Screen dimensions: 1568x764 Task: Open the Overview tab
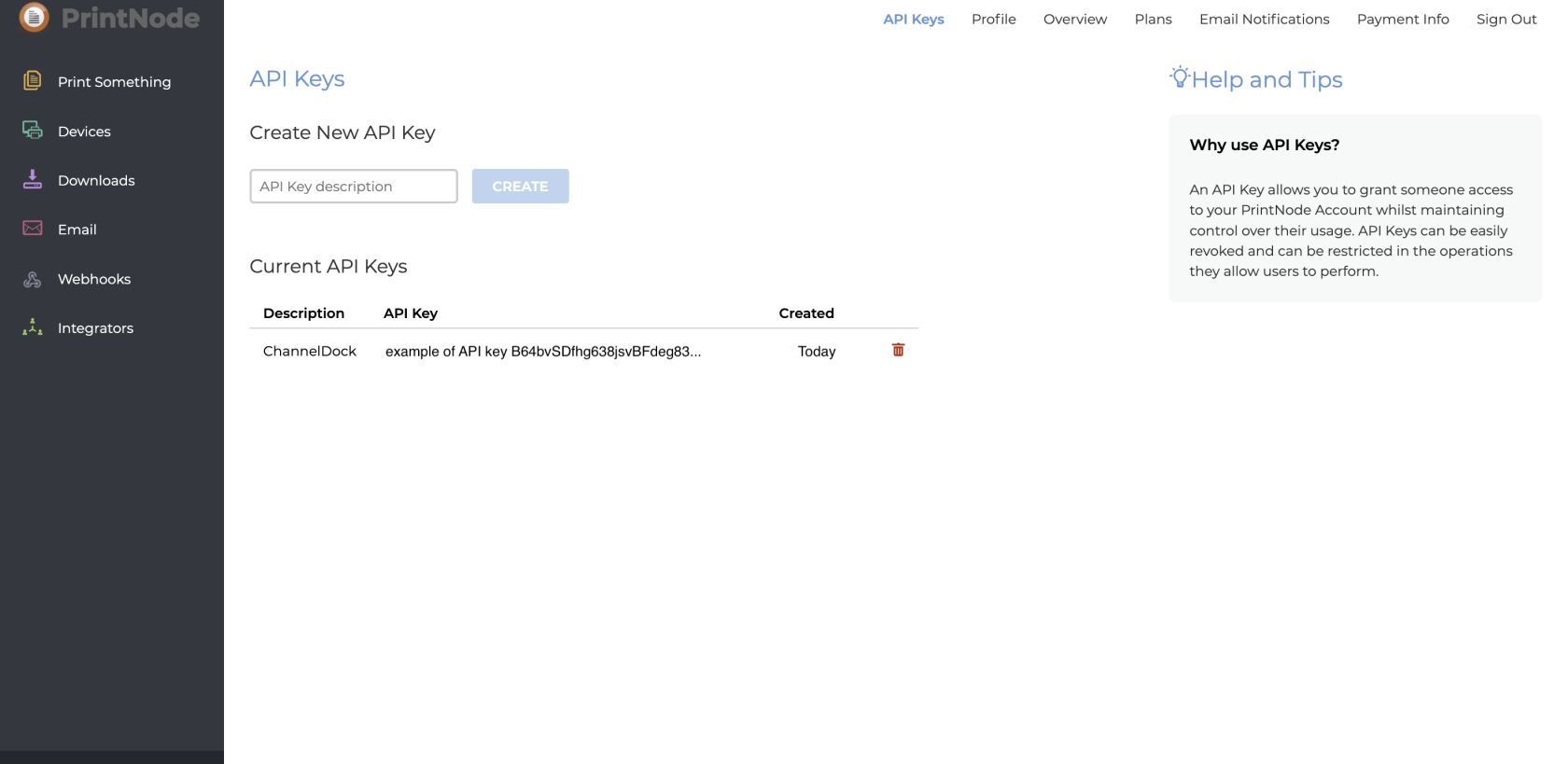1075,19
